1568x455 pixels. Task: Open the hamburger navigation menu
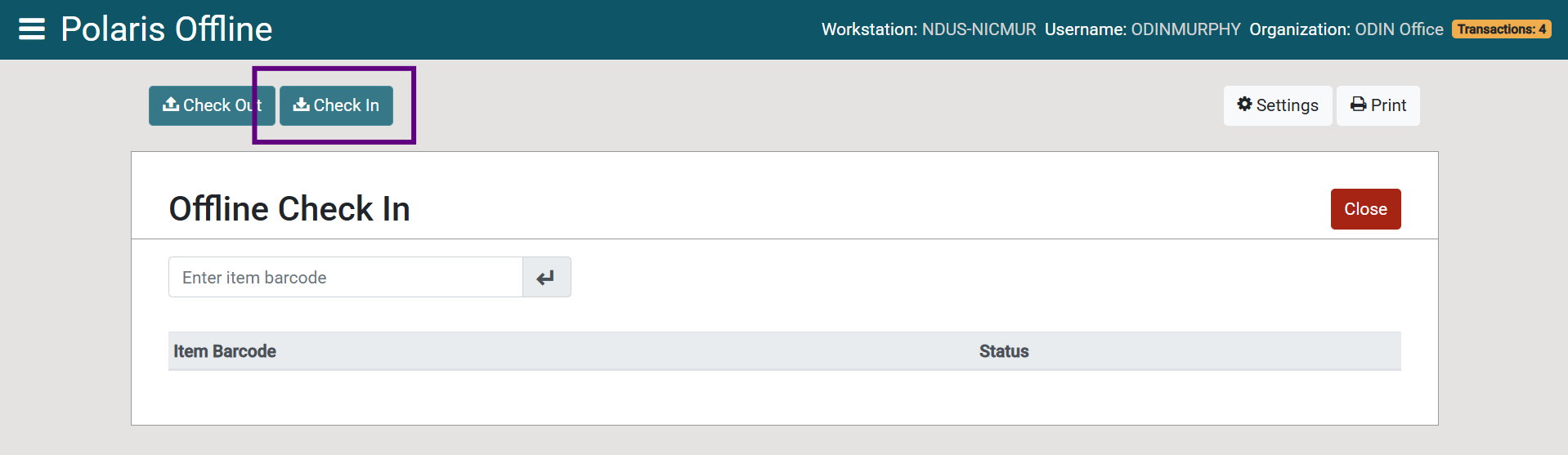(x=32, y=29)
